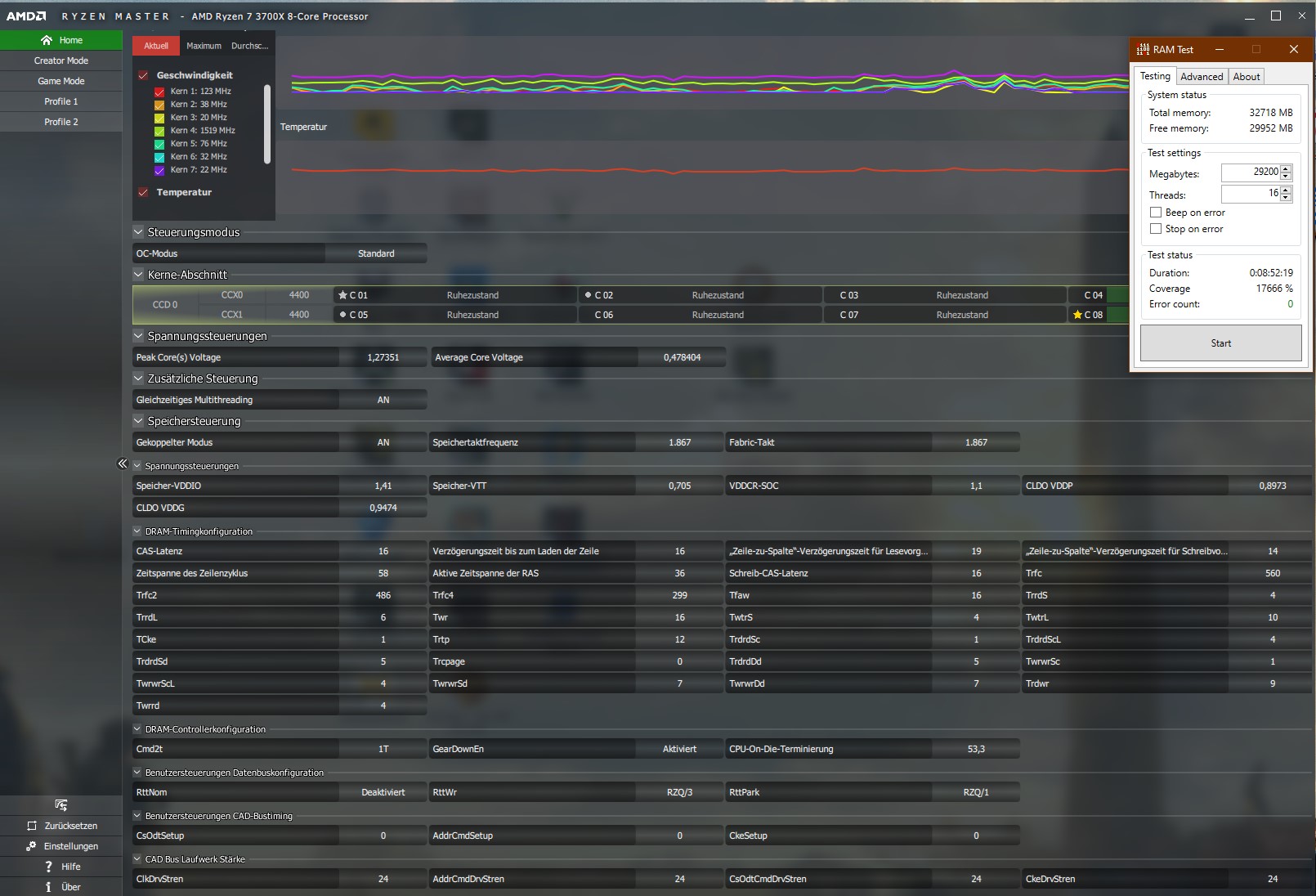Collapse Benutzersteuerungen CAD-Bustiming section
The width and height of the screenshot is (1316, 896).
pyautogui.click(x=137, y=816)
